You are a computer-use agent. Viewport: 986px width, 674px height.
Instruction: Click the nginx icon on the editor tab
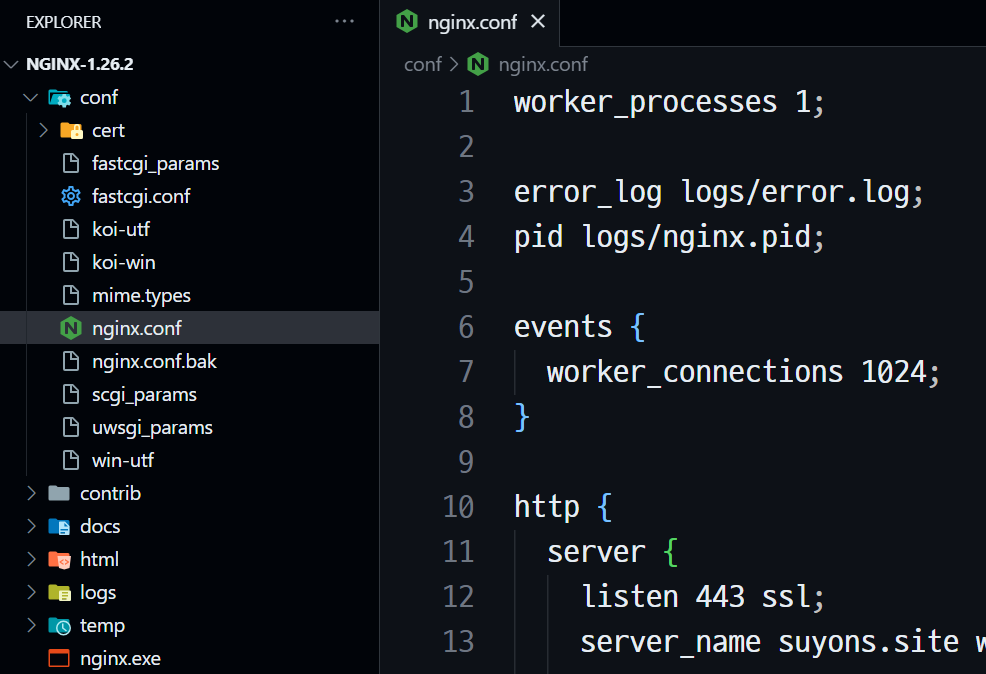407,22
